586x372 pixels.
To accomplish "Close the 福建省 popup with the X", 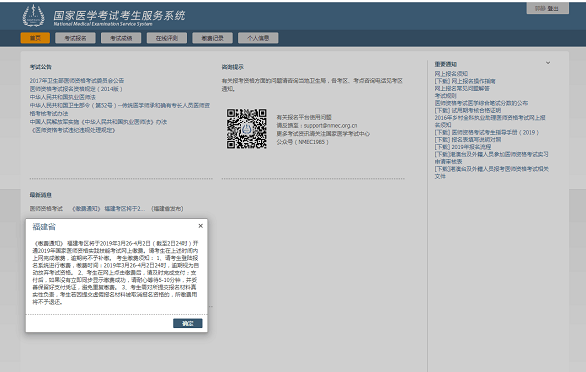I will pos(201,226).
